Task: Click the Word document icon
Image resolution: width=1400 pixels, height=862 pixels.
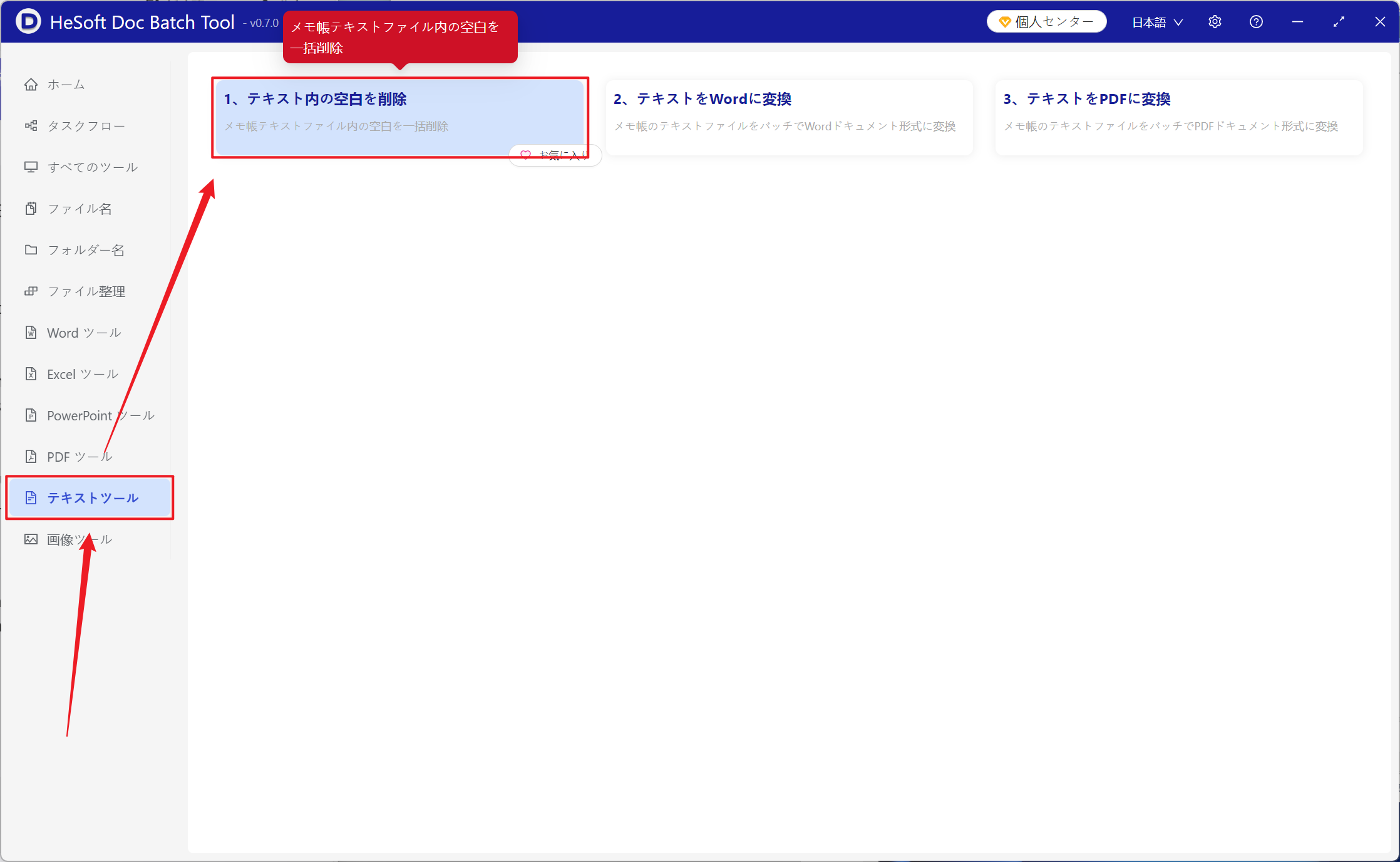Action: tap(31, 333)
